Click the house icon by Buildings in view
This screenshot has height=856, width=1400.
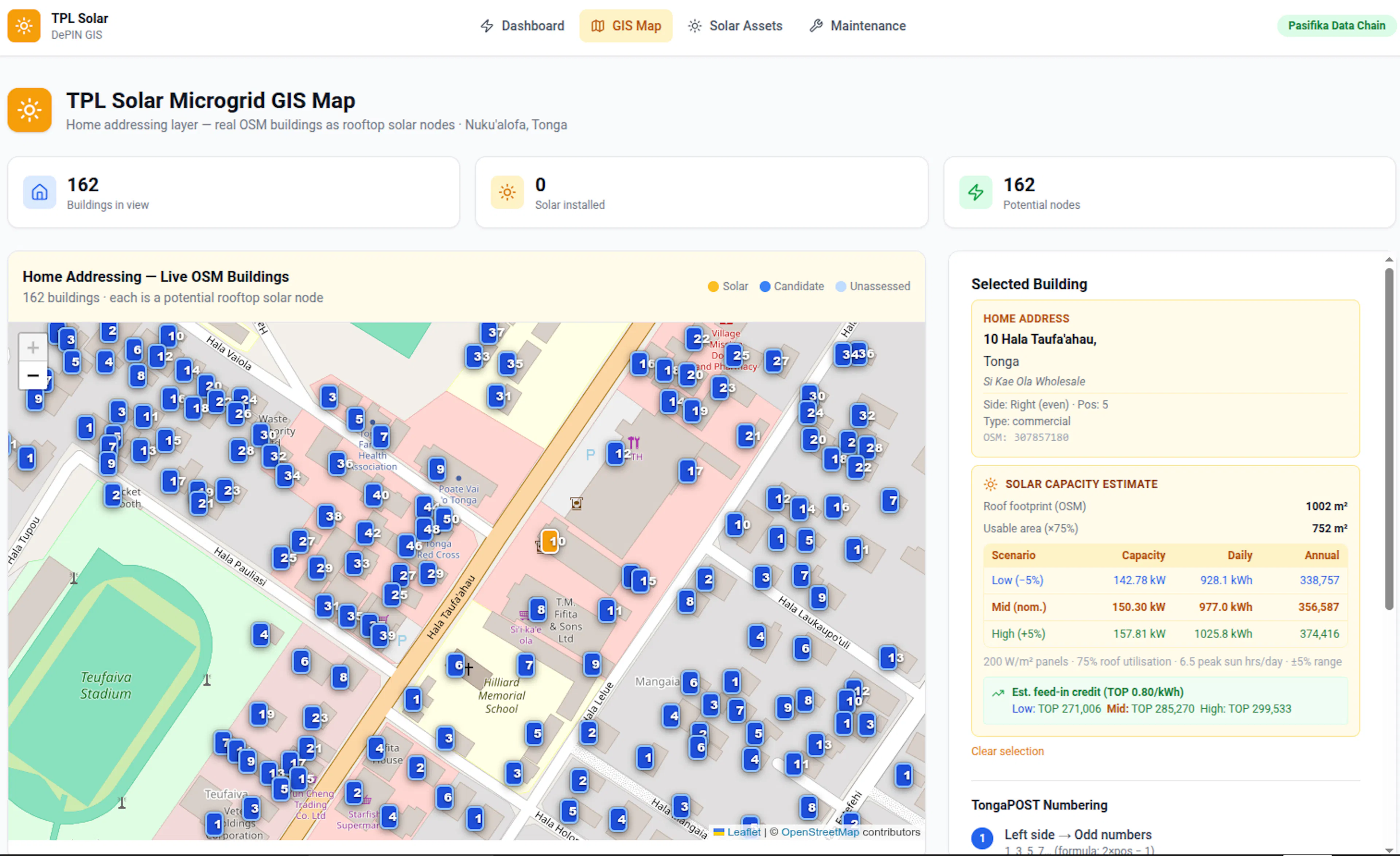[39, 192]
